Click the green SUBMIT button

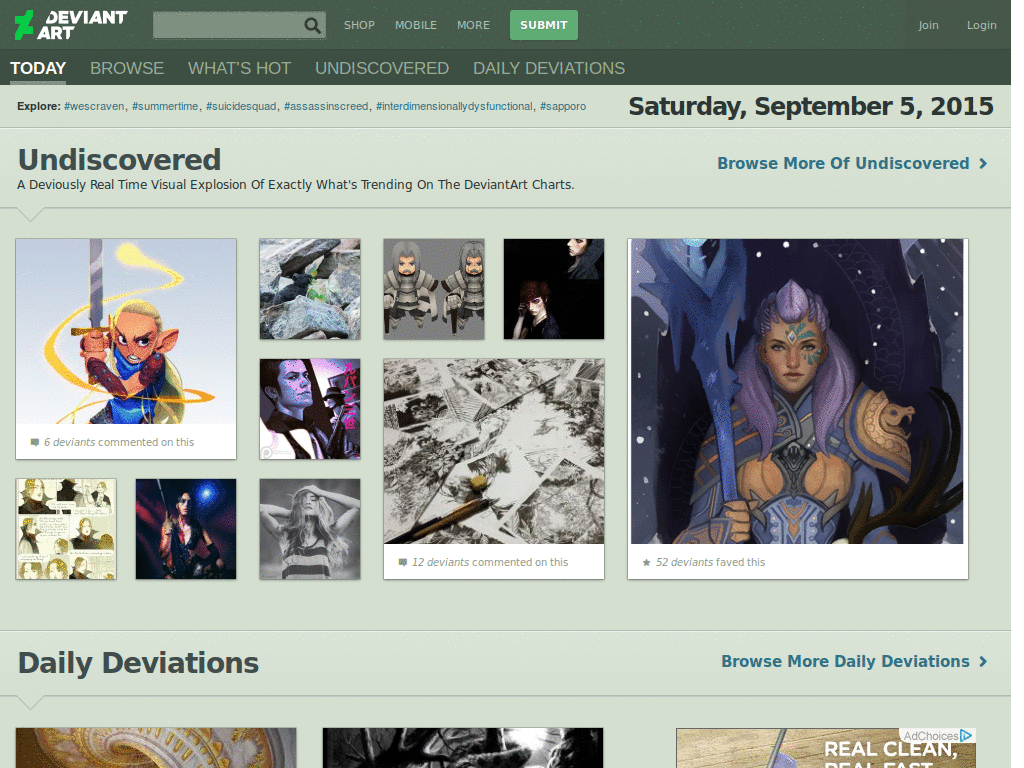pos(544,25)
